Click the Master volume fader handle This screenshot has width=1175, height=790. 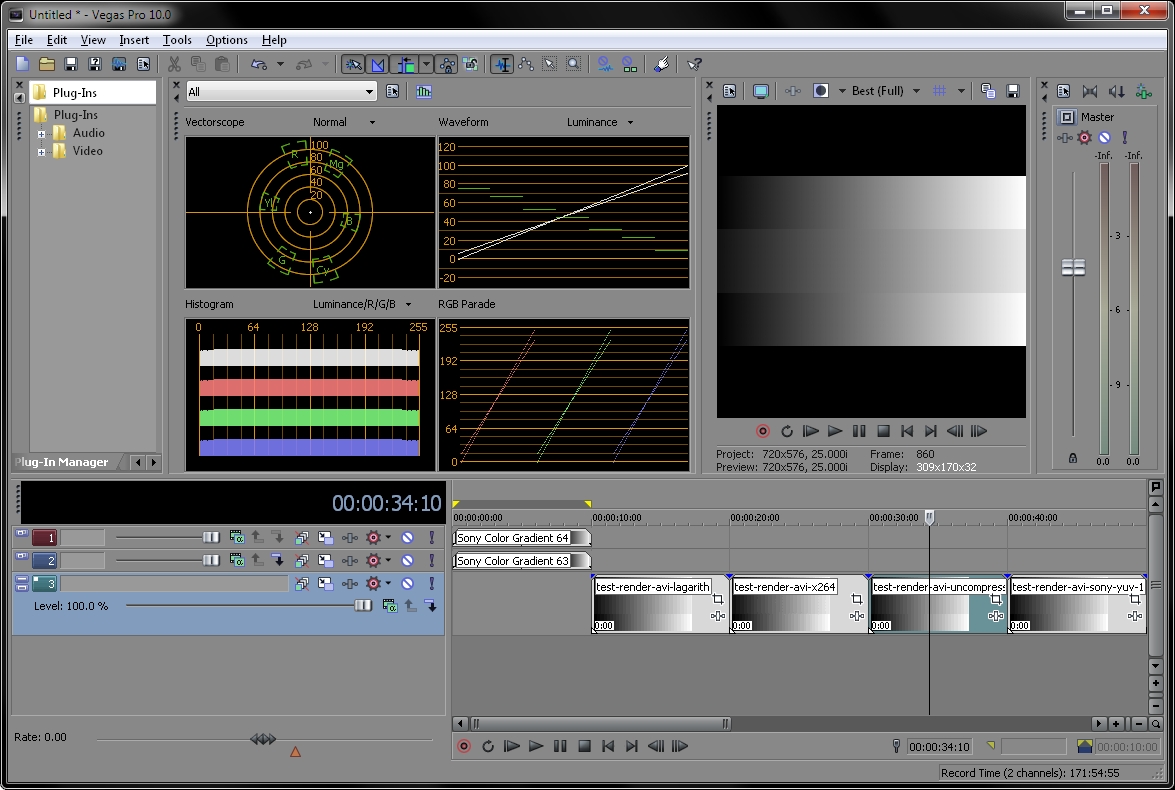point(1073,267)
